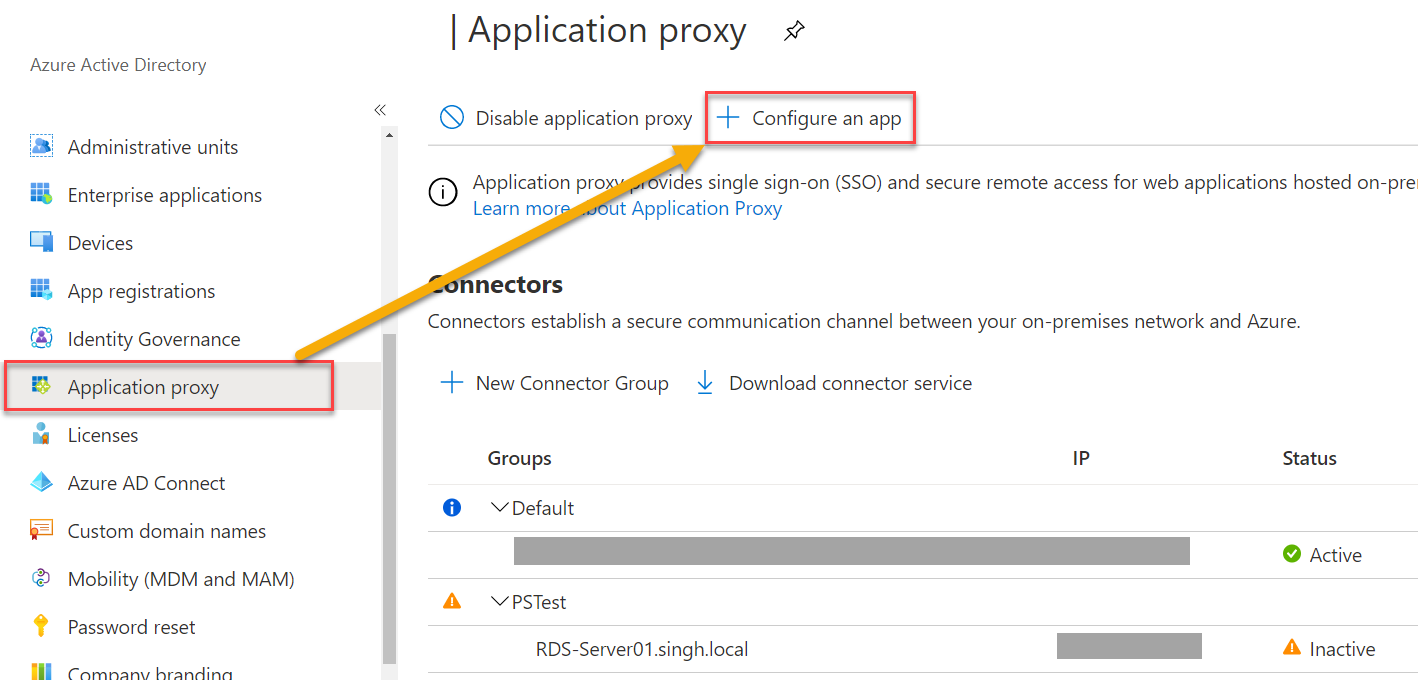
Task: Click Disable application proxy button
Action: point(566,118)
